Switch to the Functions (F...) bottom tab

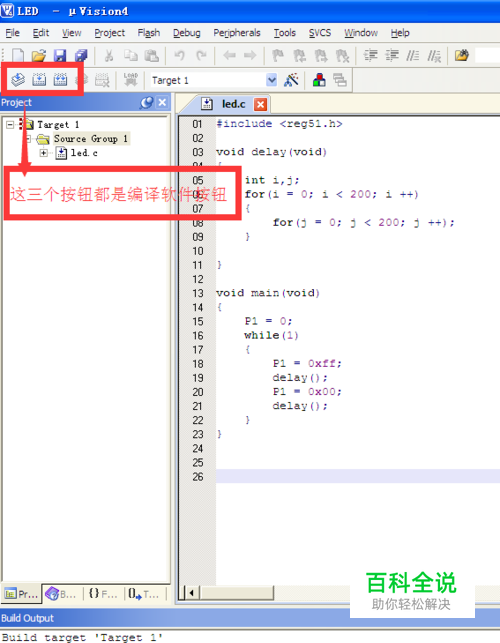[x=103, y=594]
